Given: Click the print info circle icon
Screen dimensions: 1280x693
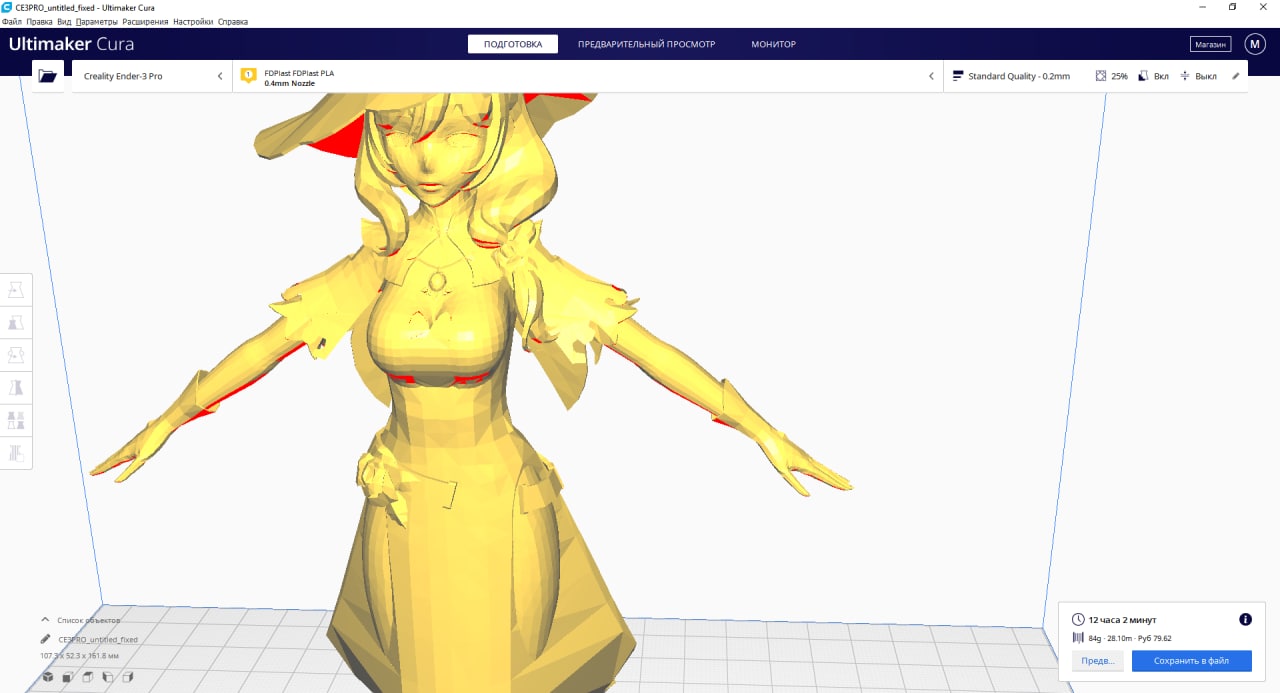Looking at the screenshot, I should point(1245,619).
